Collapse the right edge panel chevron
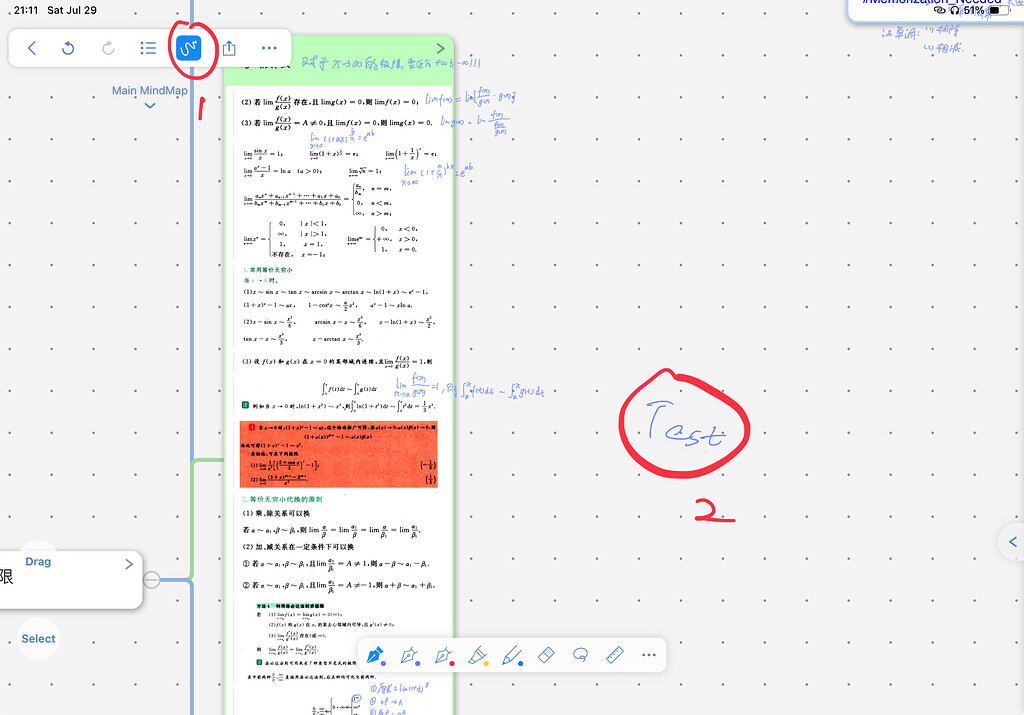This screenshot has width=1024, height=715. (1012, 541)
